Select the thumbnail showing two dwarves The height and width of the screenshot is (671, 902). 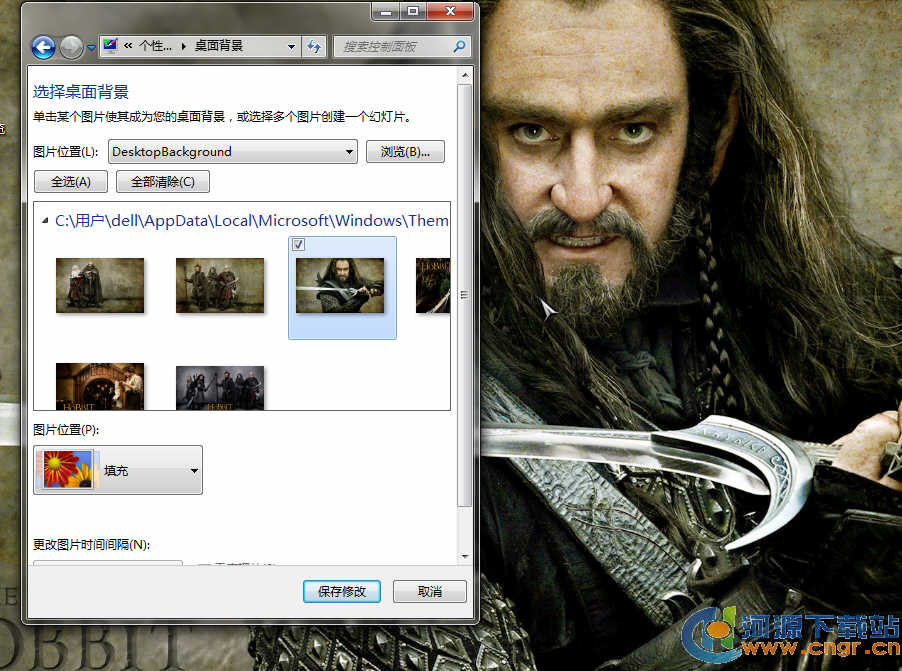pos(100,285)
